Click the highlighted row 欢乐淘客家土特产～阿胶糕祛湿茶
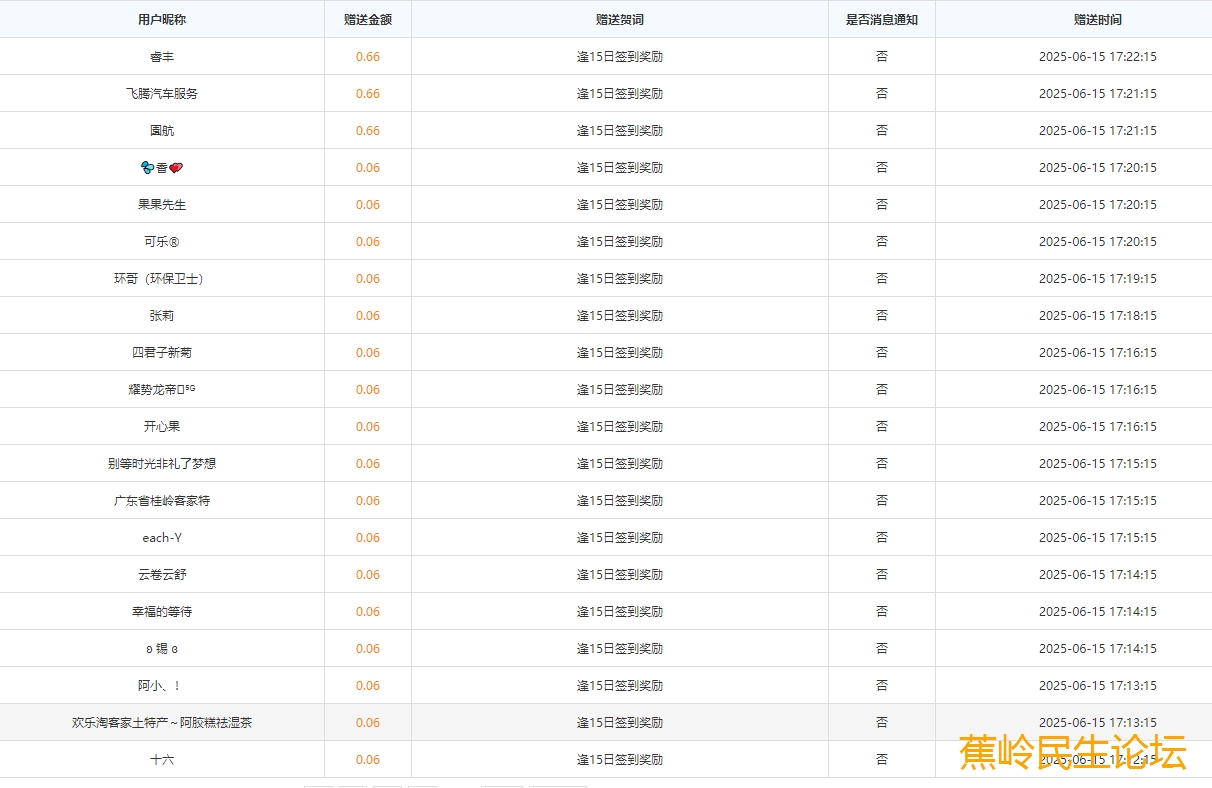The height and width of the screenshot is (788, 1212). click(x=162, y=723)
